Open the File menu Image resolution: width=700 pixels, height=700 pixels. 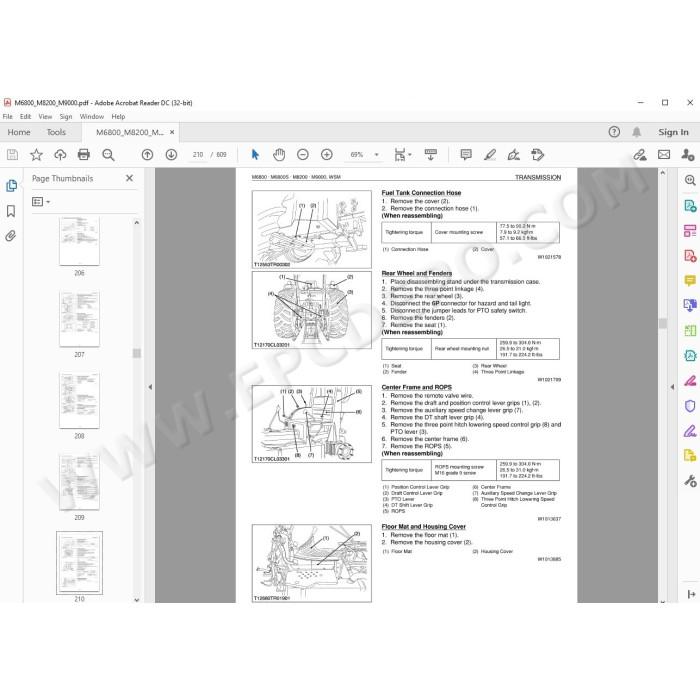pyautogui.click(x=8, y=117)
